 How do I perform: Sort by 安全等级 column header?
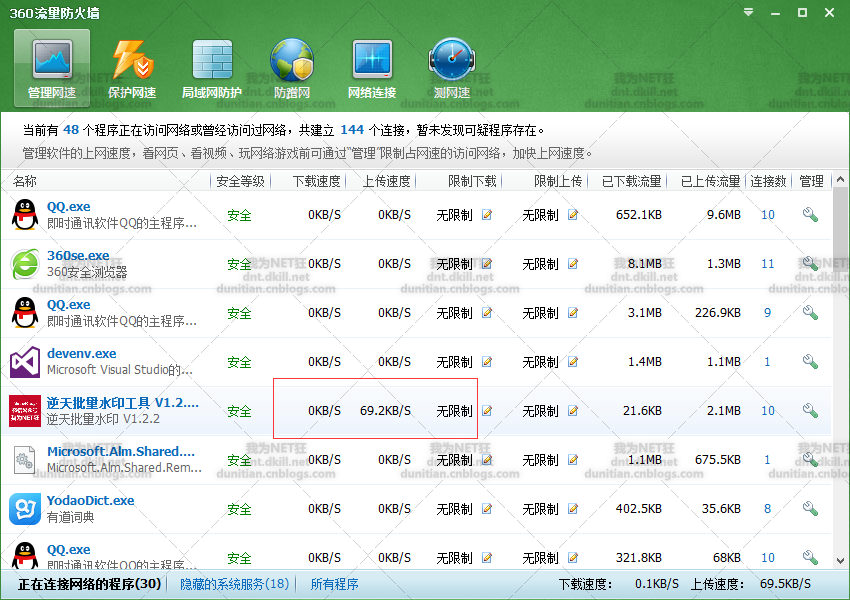pyautogui.click(x=240, y=181)
